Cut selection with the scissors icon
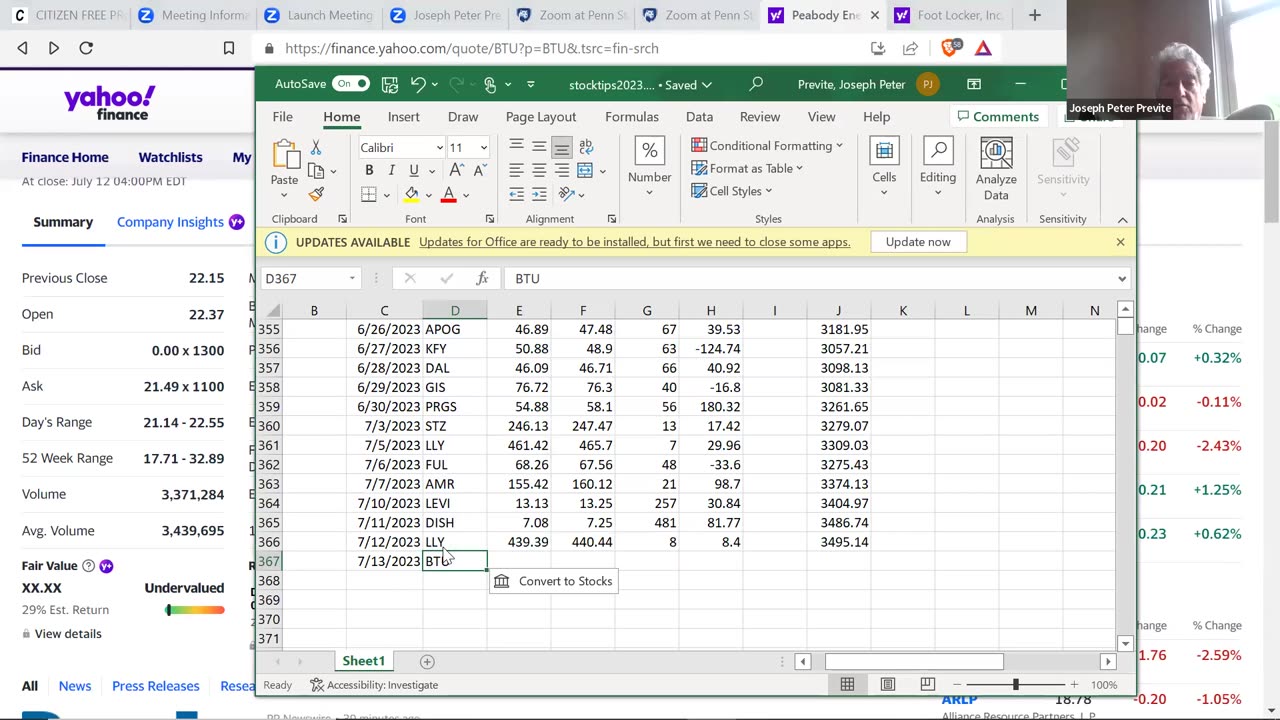 click(x=316, y=147)
